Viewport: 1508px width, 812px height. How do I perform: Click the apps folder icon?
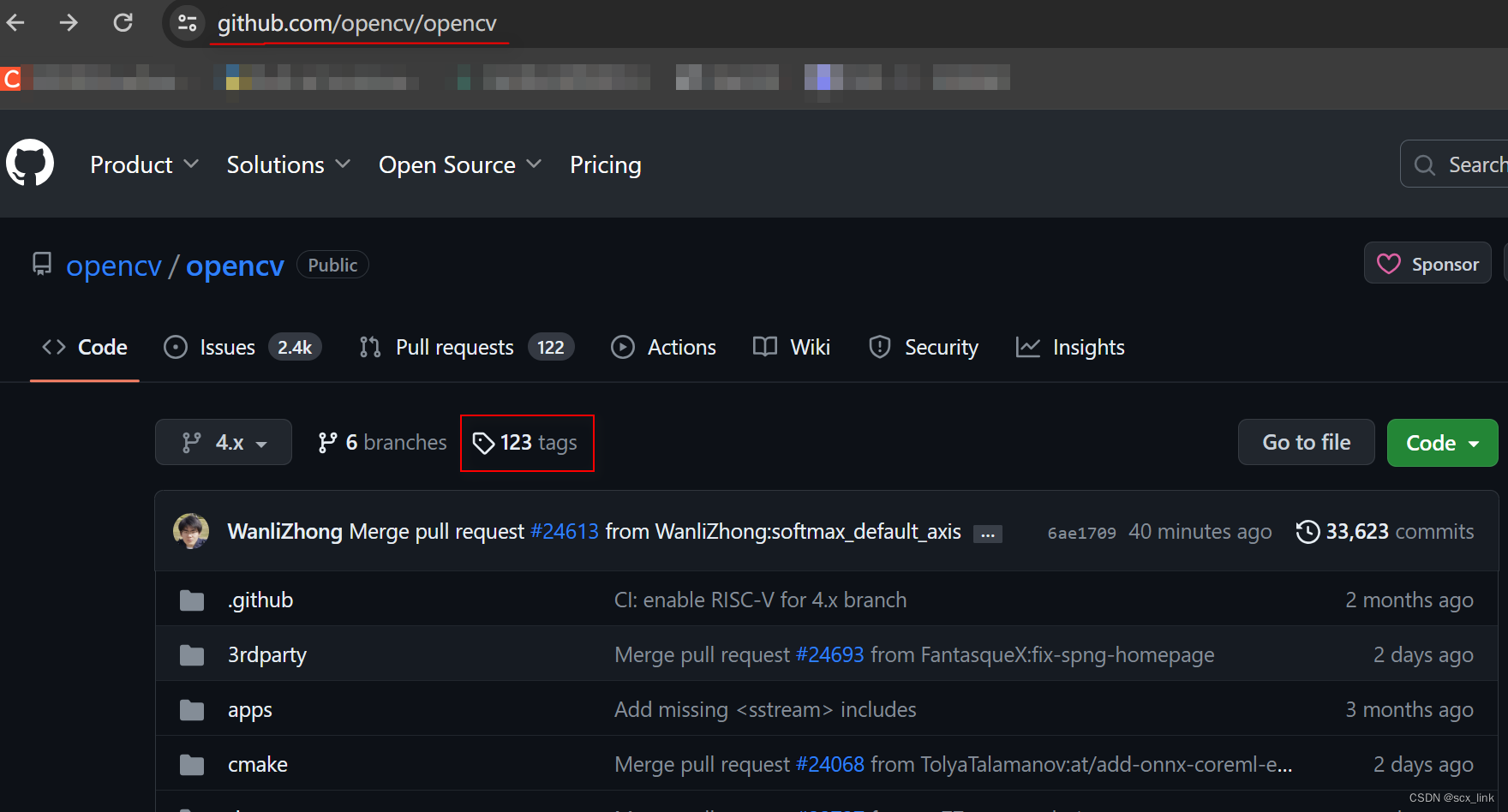pos(192,710)
